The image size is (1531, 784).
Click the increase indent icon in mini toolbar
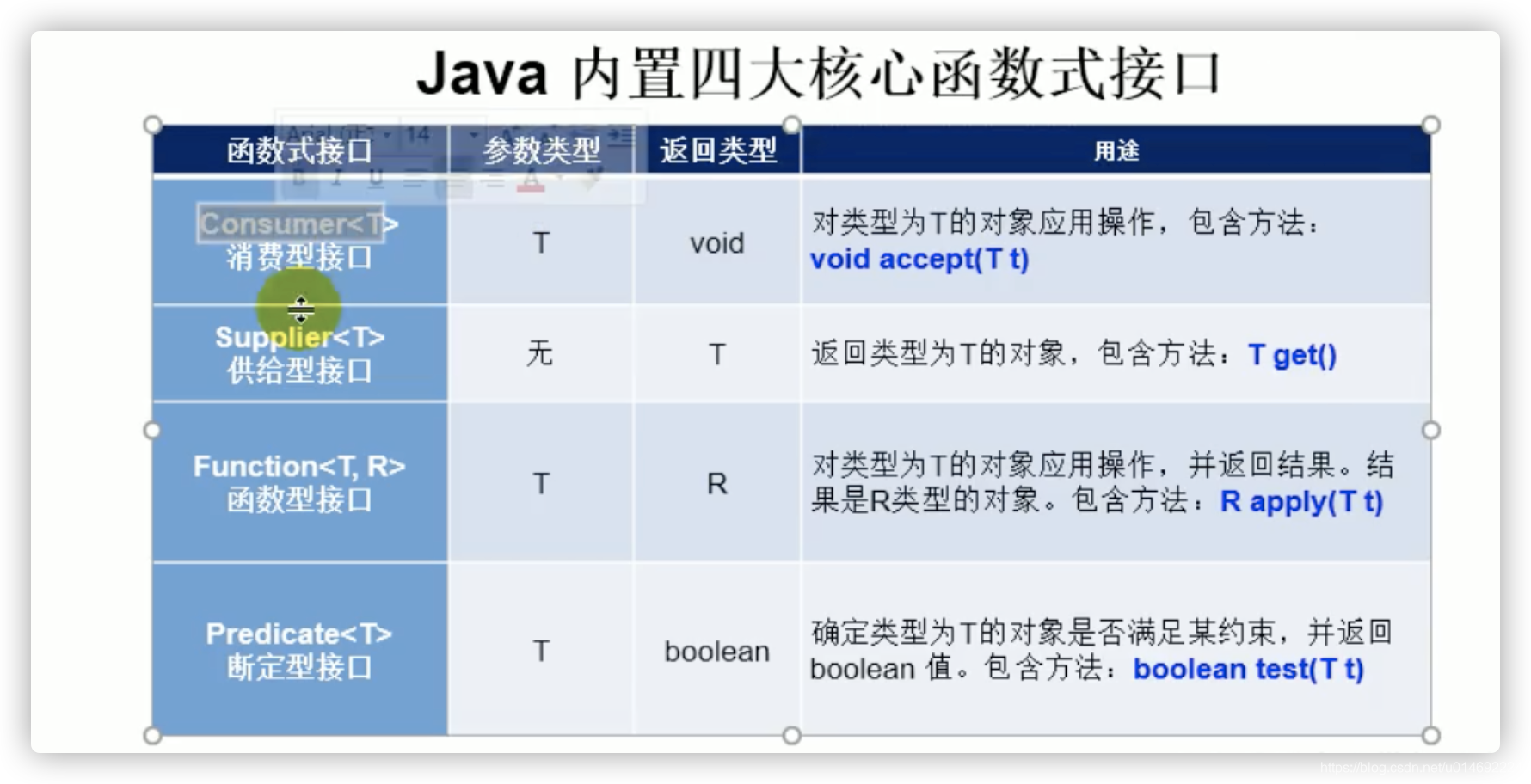(x=621, y=136)
